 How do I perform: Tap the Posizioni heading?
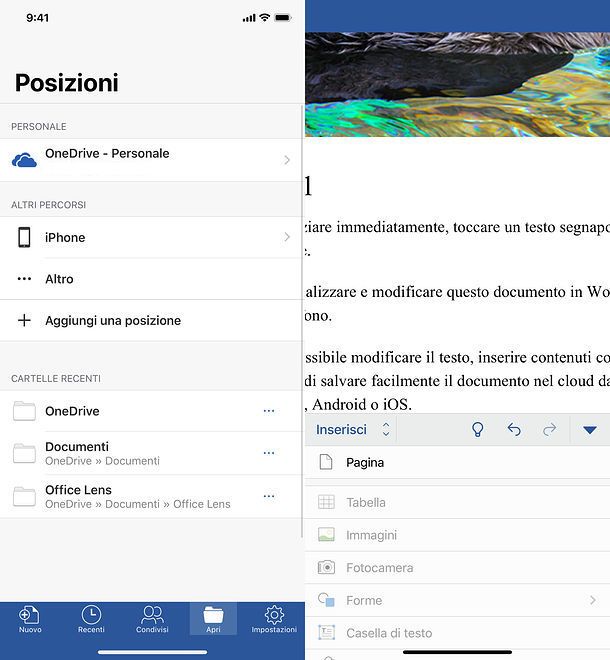coord(67,82)
